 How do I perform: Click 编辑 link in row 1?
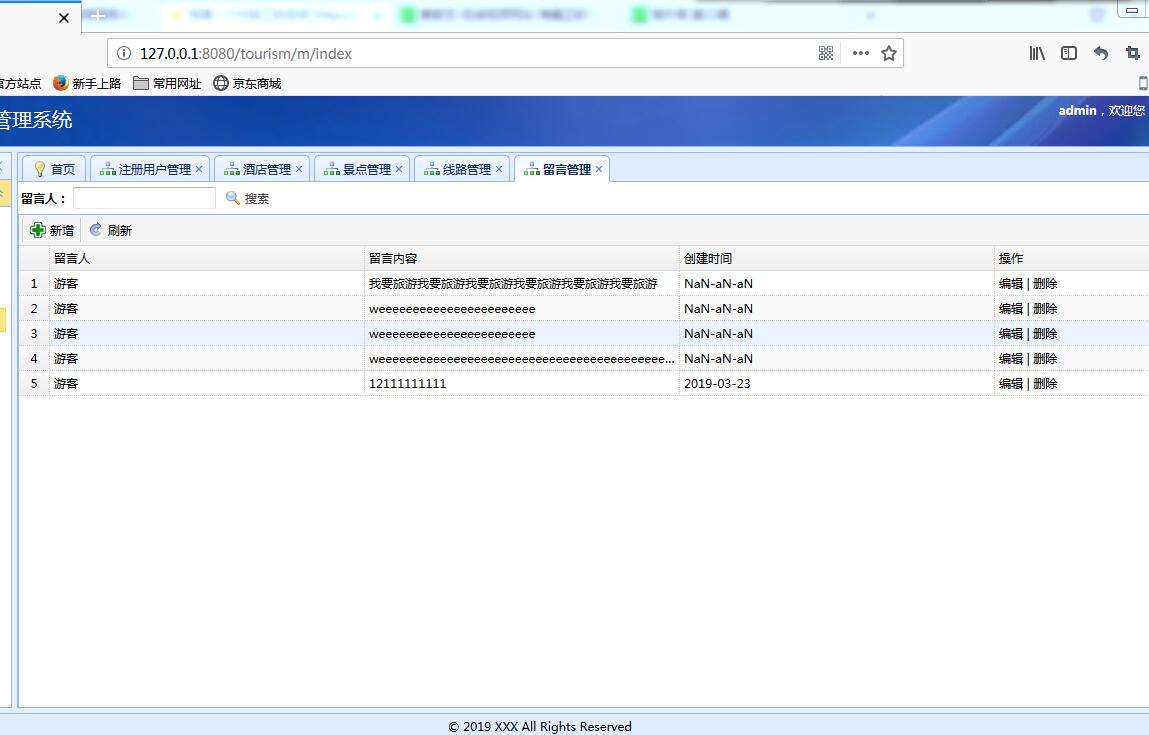pyautogui.click(x=1010, y=284)
